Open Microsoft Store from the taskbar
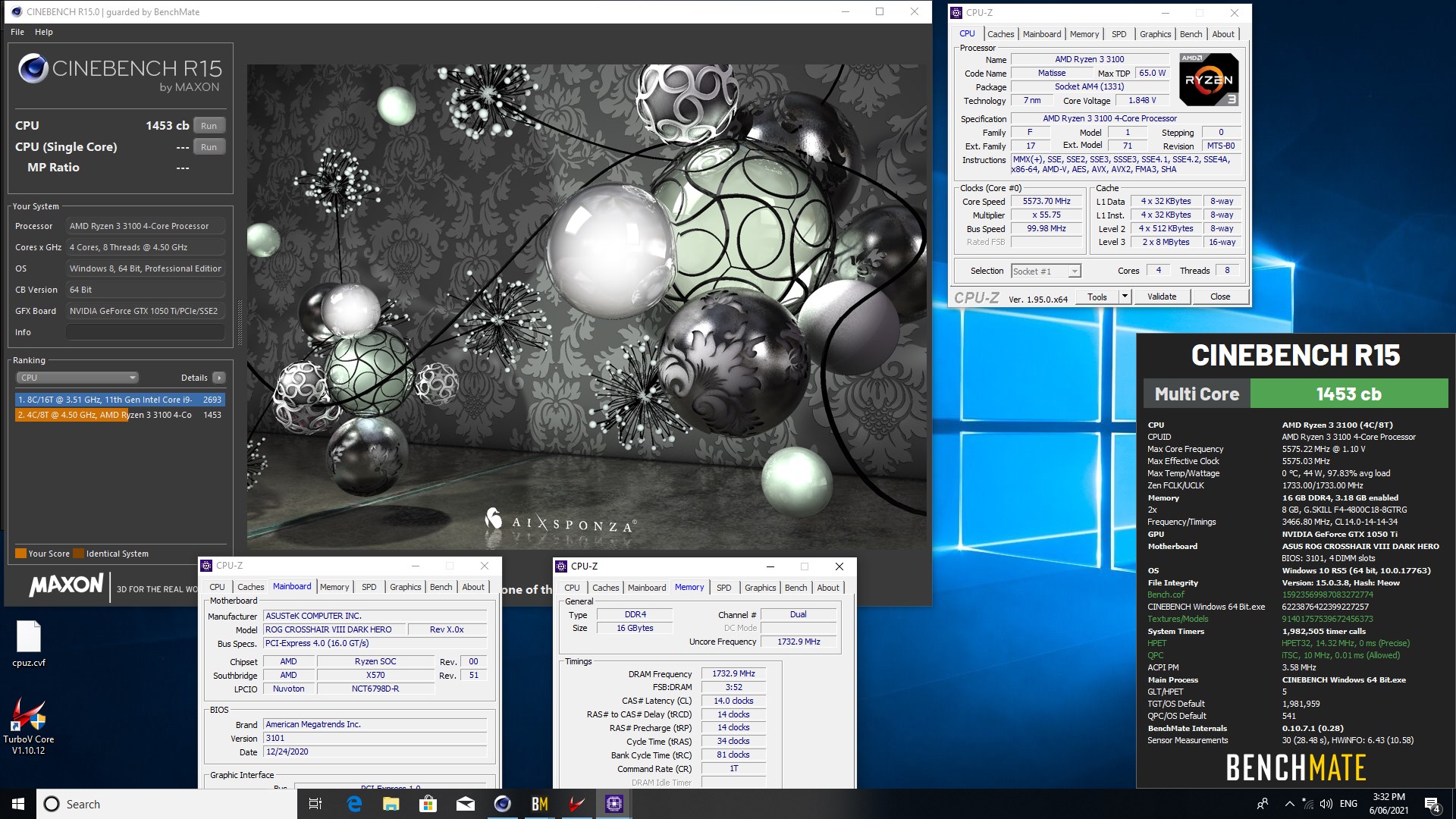This screenshot has height=819, width=1456. pyautogui.click(x=428, y=804)
